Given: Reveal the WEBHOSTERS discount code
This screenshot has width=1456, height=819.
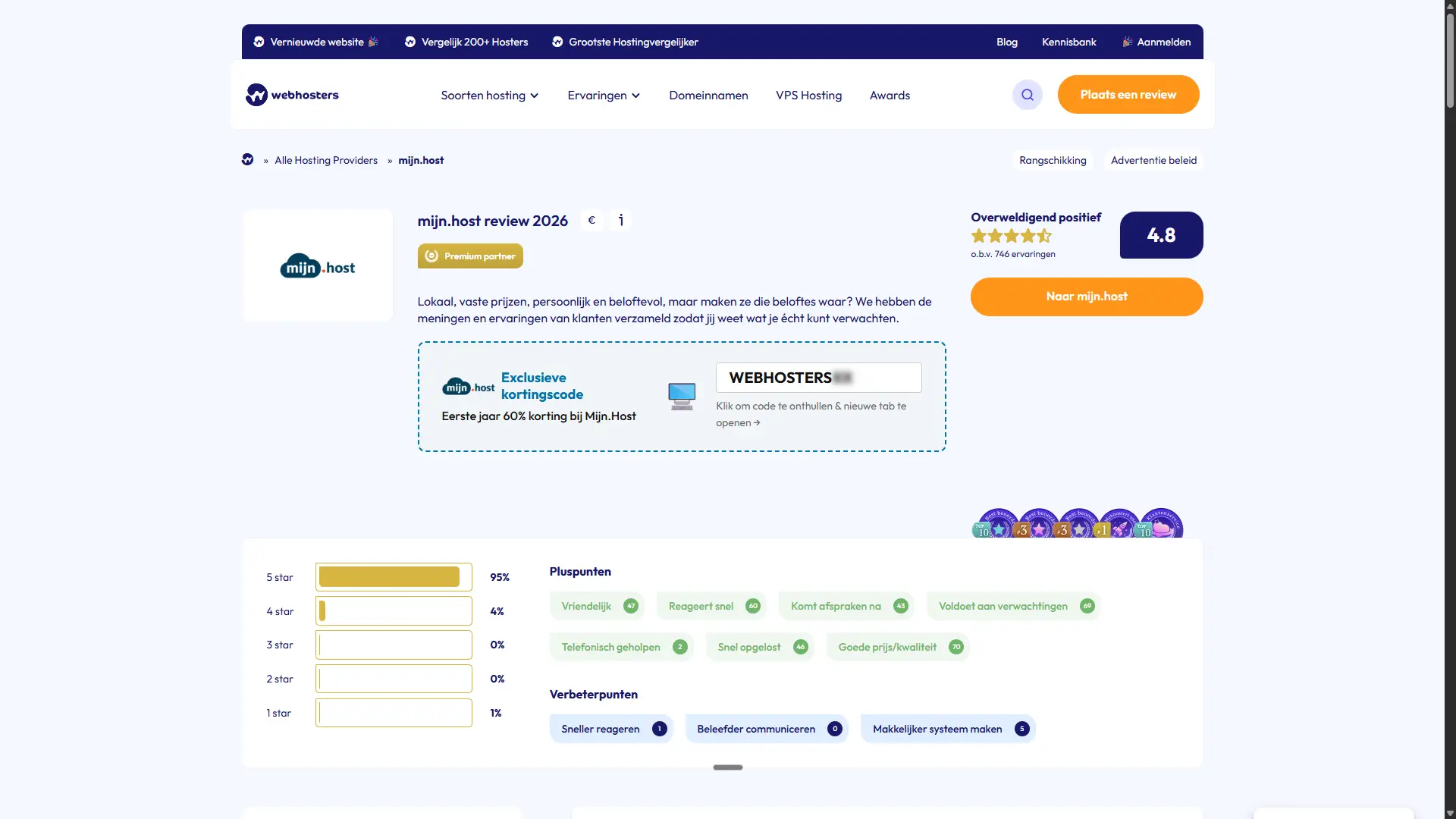Looking at the screenshot, I should tap(818, 377).
